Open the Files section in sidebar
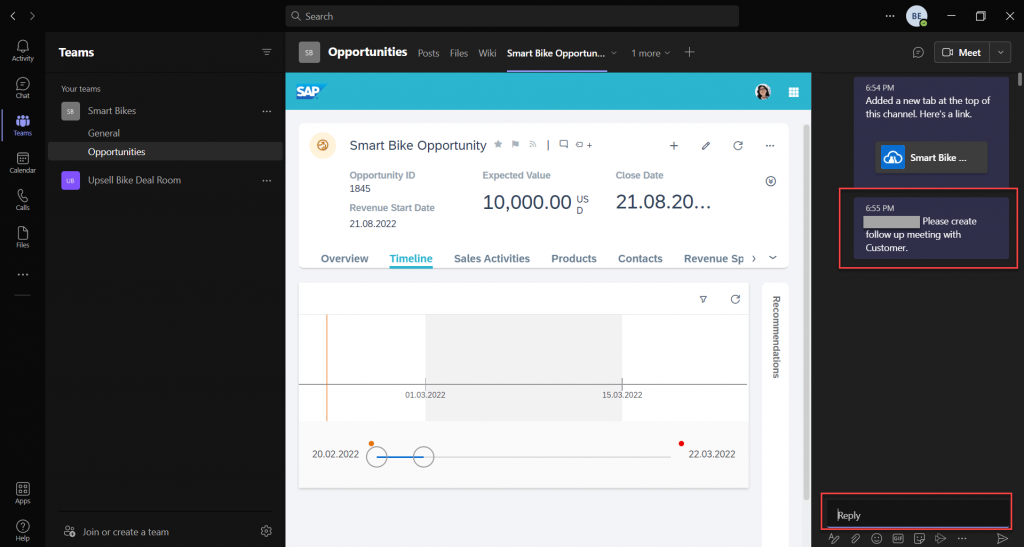This screenshot has height=547, width=1024. point(23,237)
